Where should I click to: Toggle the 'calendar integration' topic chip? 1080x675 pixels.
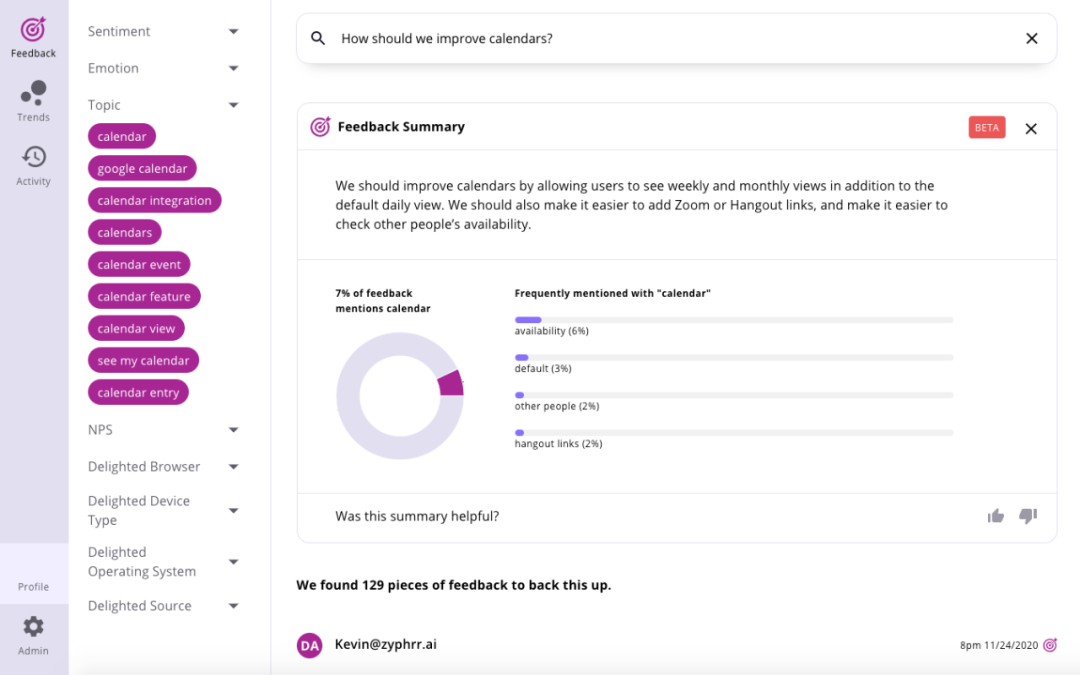(x=154, y=201)
